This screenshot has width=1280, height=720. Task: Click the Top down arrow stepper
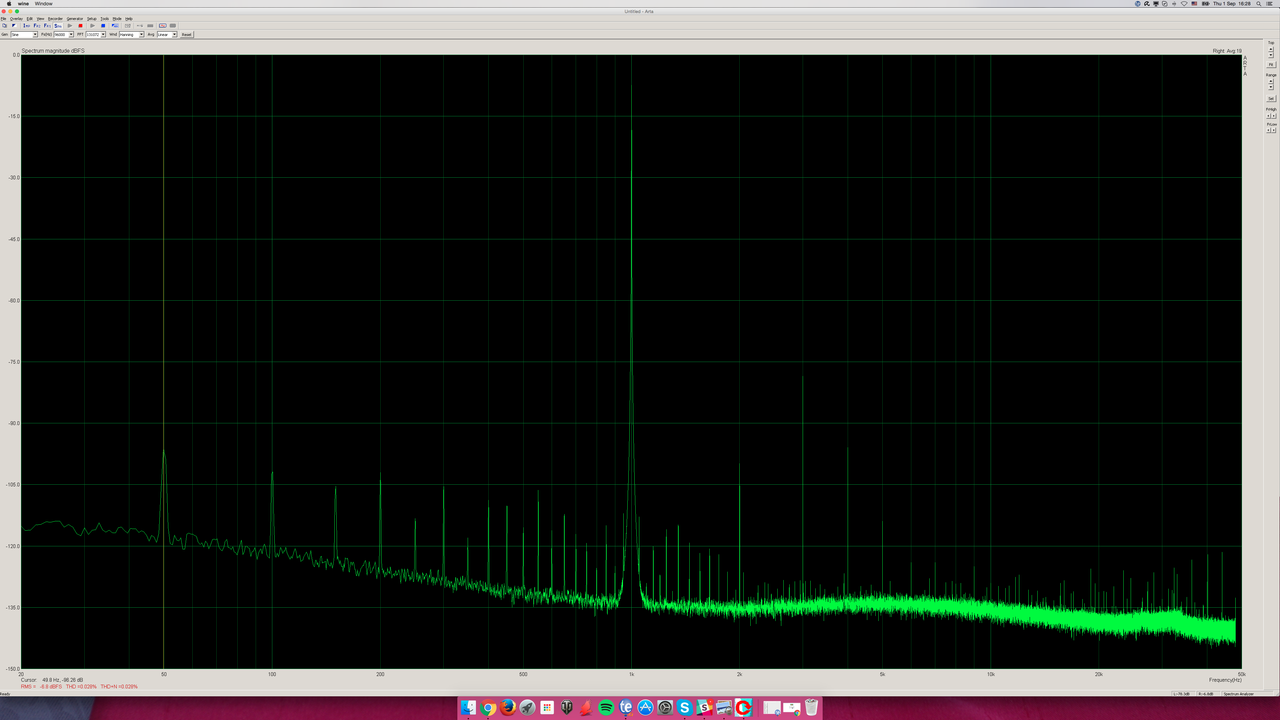tap(1271, 55)
